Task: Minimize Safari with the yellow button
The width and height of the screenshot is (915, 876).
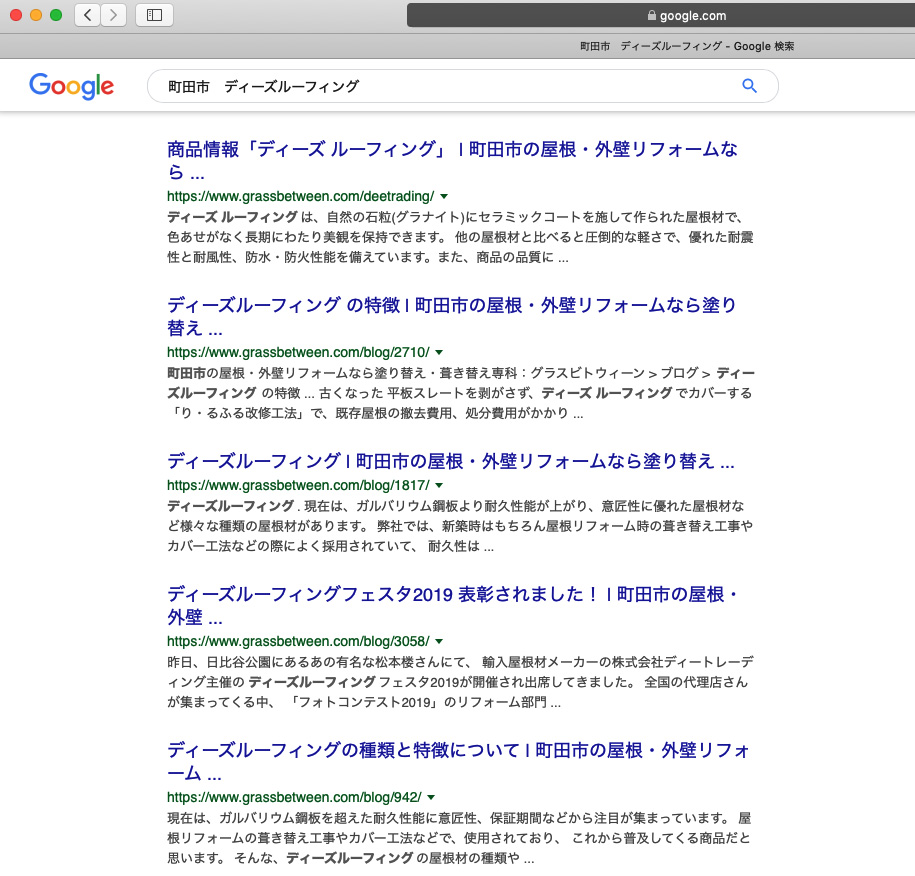Action: pos(36,15)
